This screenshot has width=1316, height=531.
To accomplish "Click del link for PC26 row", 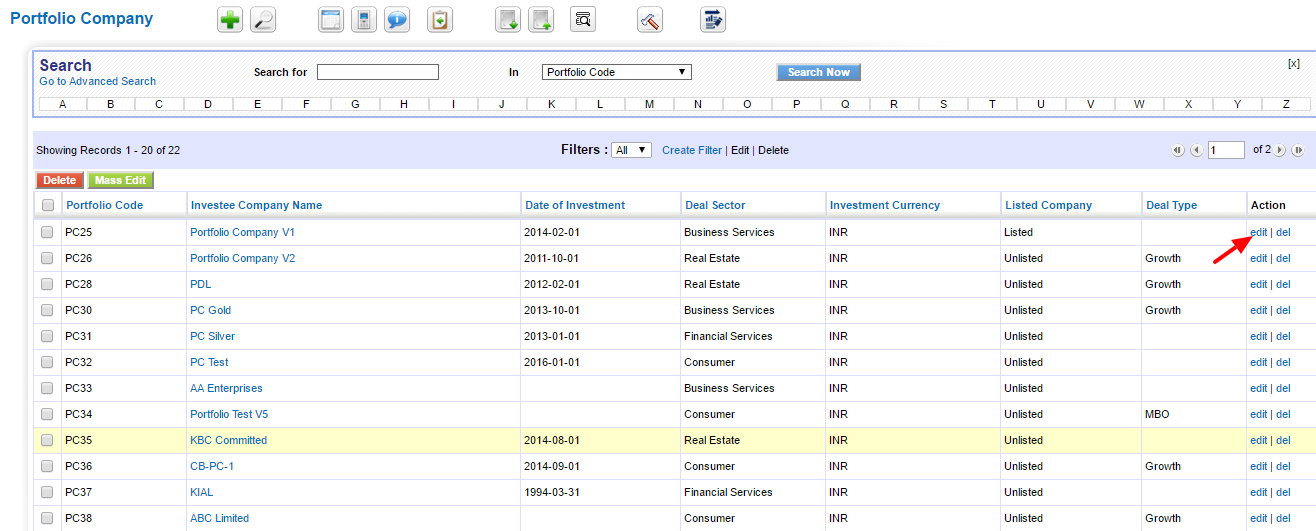I will point(1283,258).
